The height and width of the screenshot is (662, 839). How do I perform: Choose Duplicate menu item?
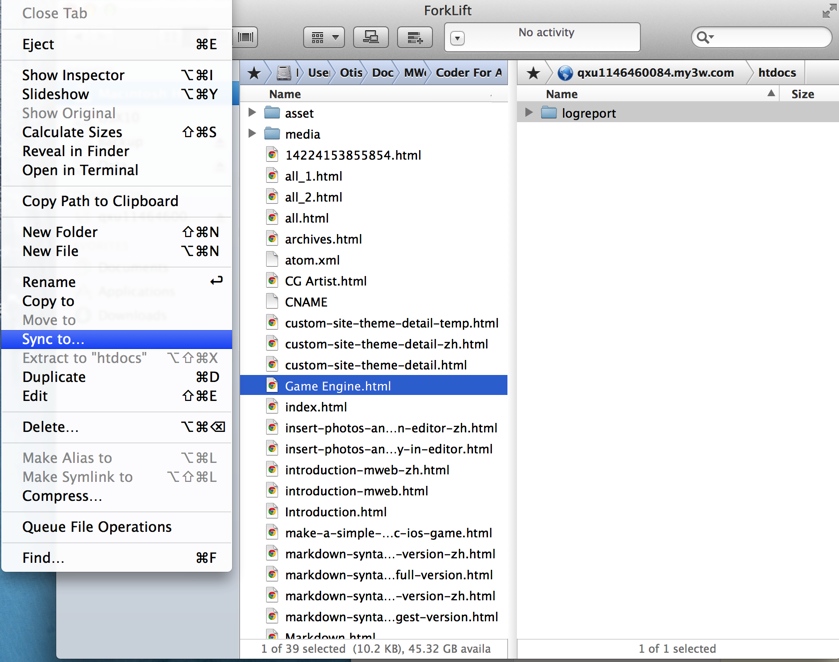click(117, 377)
